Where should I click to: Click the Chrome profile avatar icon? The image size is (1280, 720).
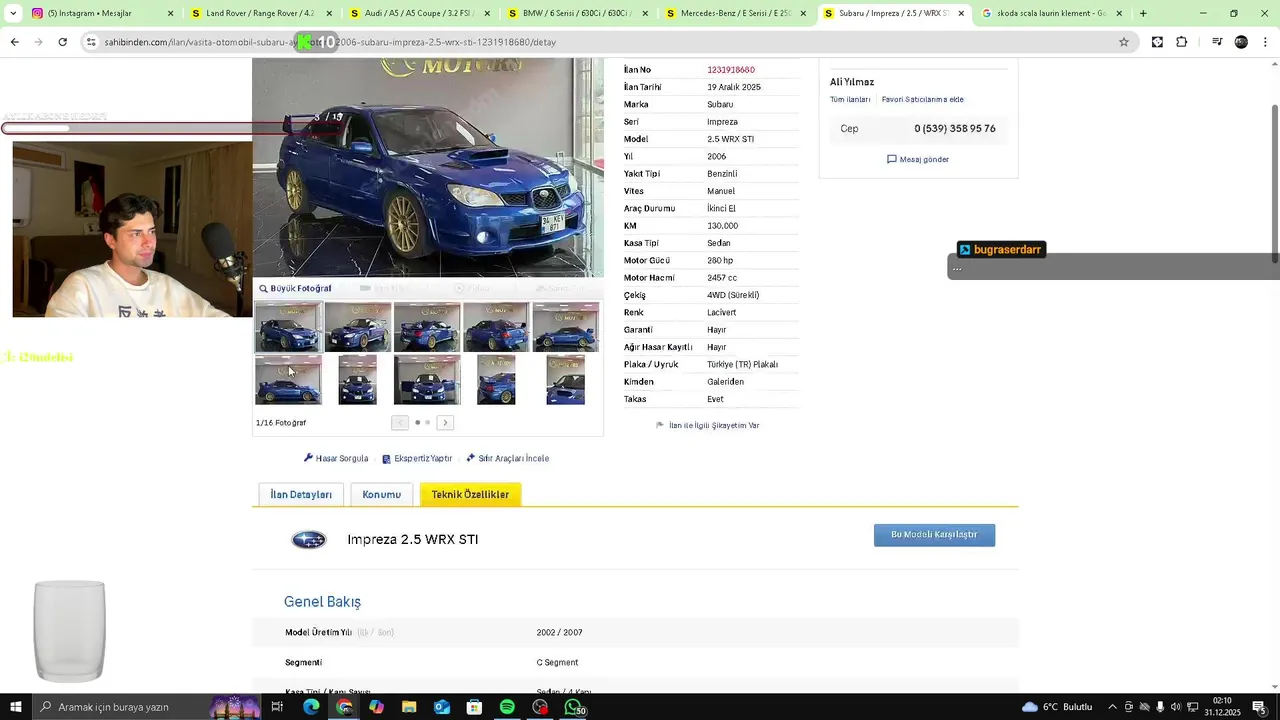coord(1241,42)
